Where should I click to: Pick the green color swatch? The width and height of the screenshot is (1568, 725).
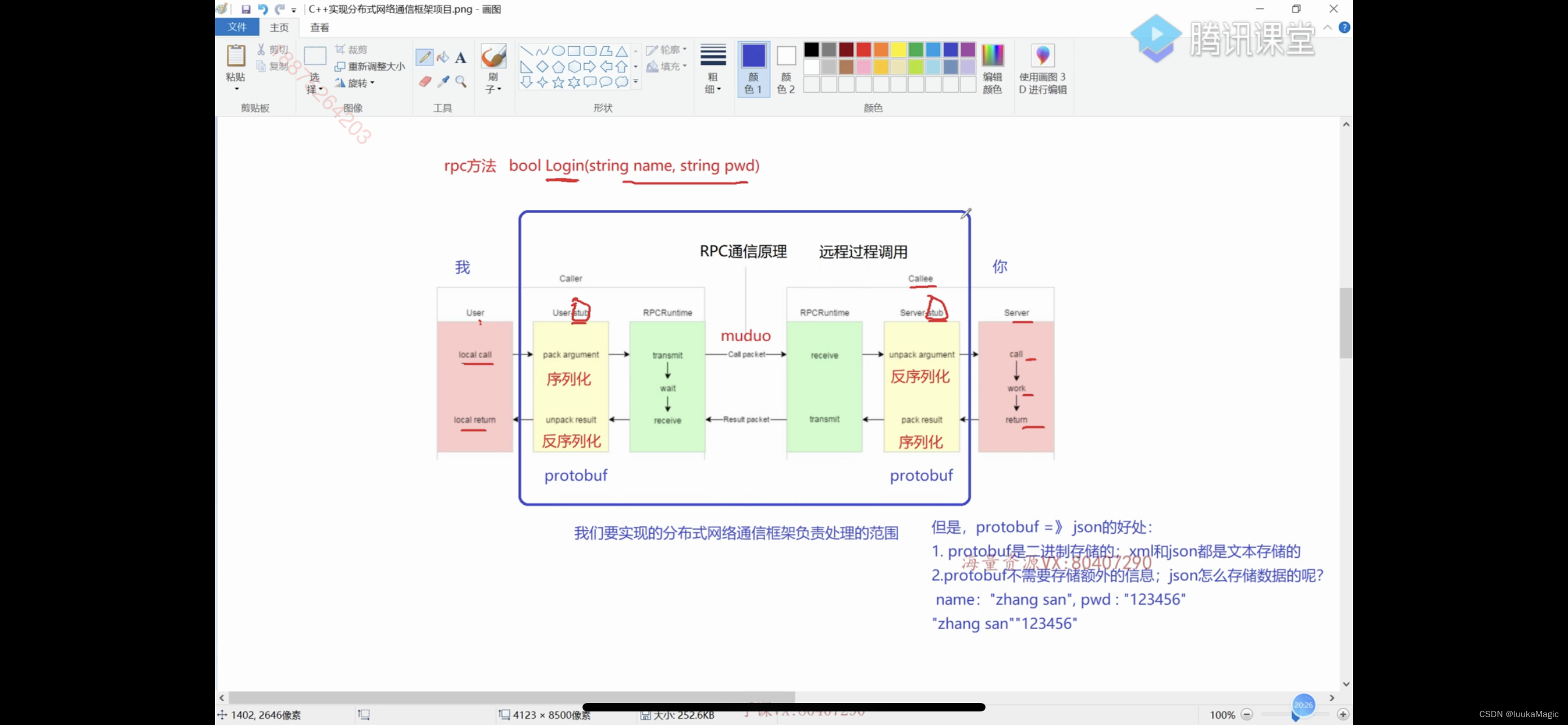point(916,49)
